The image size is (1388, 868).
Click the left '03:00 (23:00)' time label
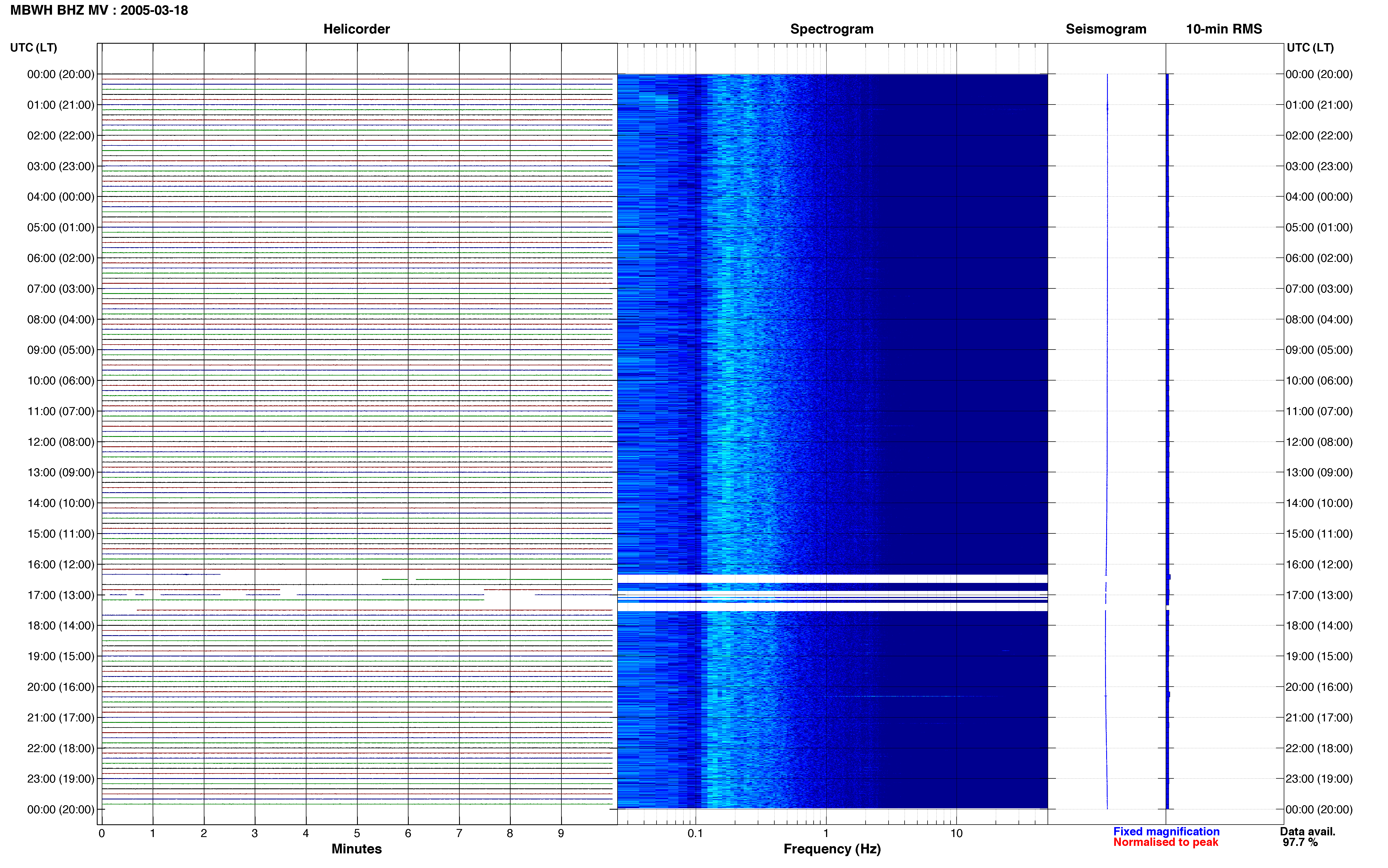(61, 166)
